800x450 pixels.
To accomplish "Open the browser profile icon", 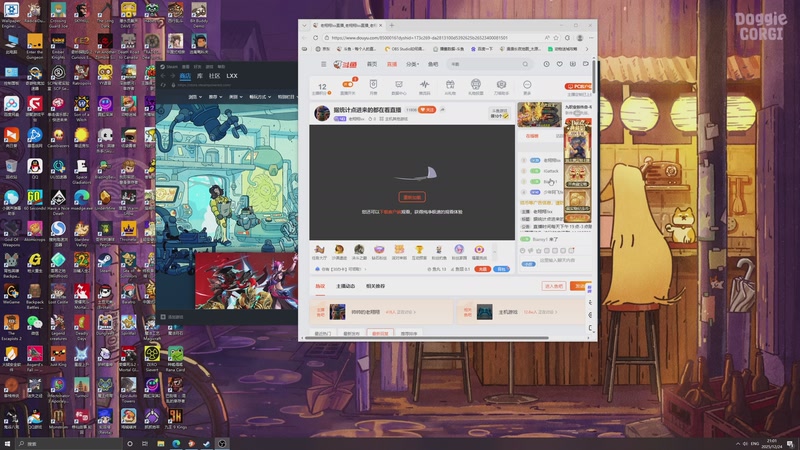I will click(580, 38).
